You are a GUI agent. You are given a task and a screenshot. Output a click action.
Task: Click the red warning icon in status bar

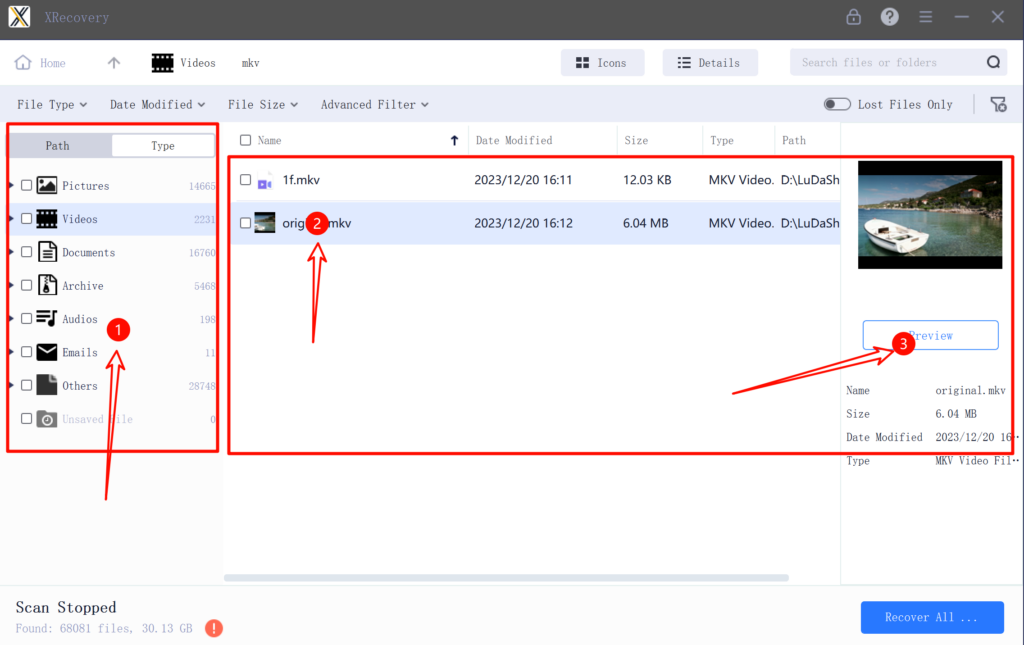[214, 628]
